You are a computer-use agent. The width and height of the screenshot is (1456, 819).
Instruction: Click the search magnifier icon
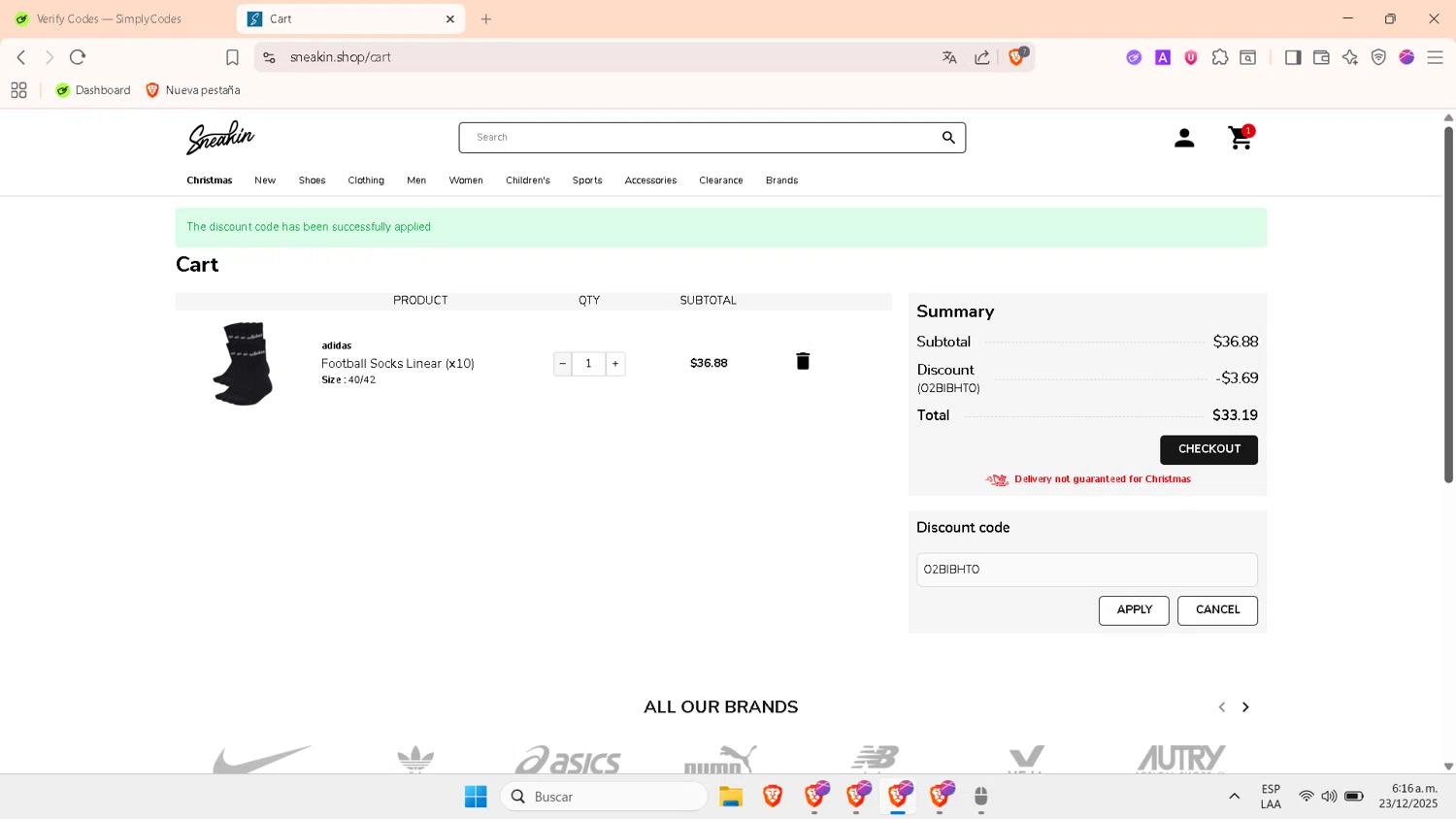tap(948, 138)
